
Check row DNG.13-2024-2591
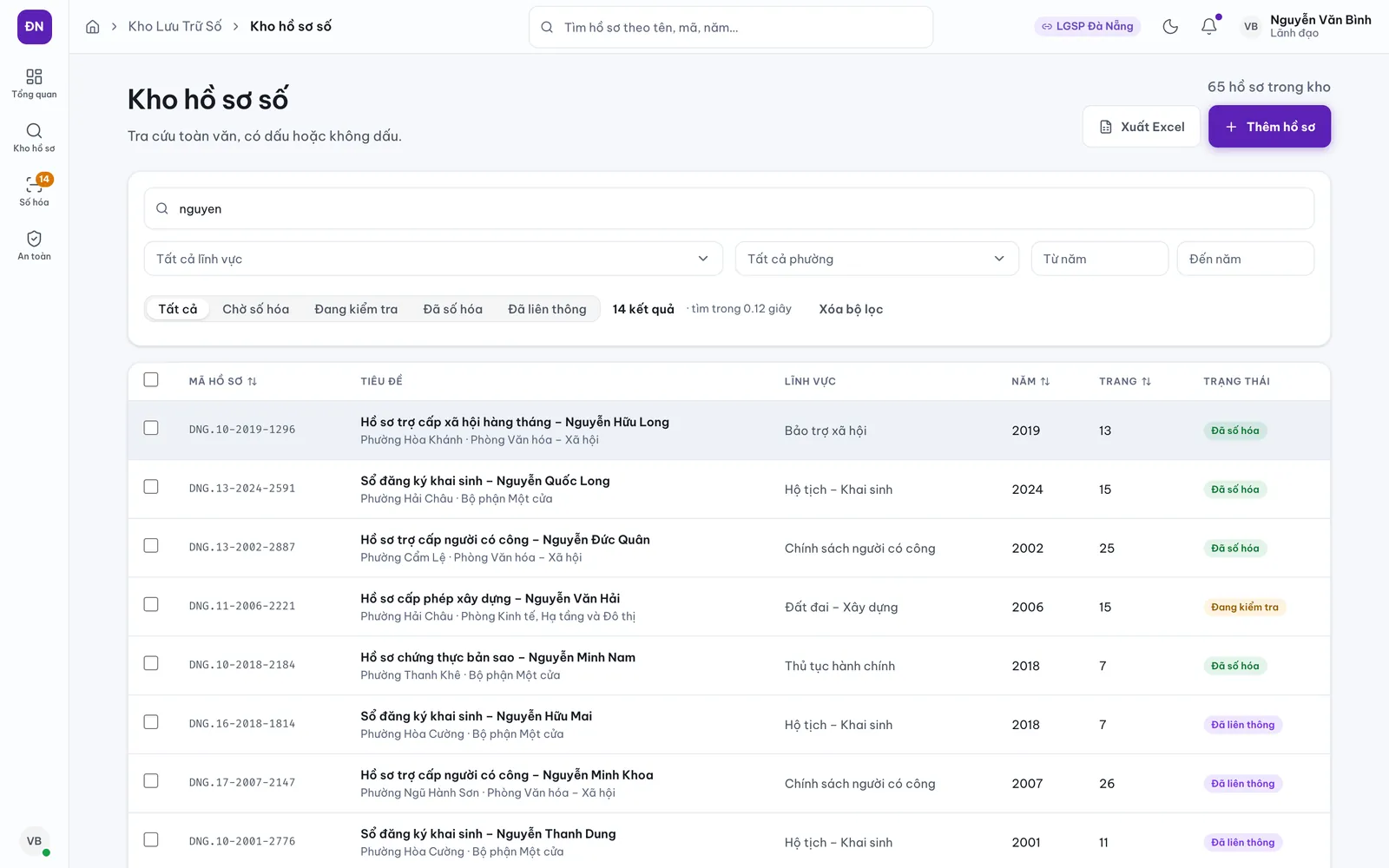(x=151, y=488)
